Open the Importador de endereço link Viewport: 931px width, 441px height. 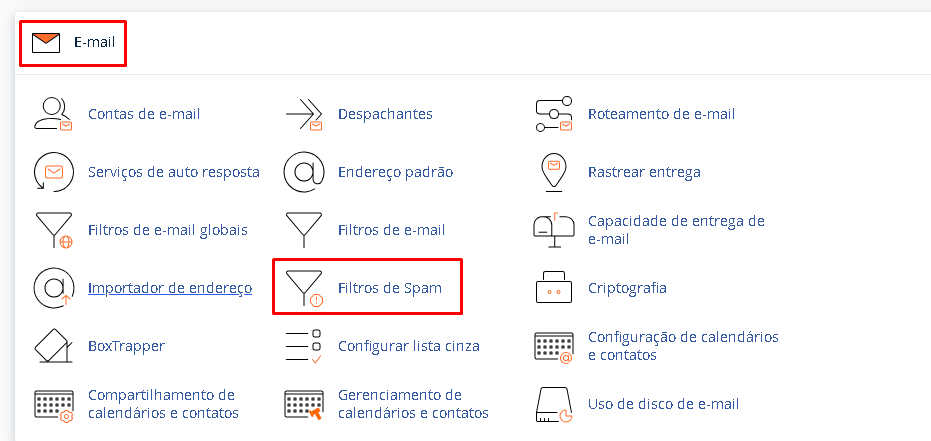170,288
